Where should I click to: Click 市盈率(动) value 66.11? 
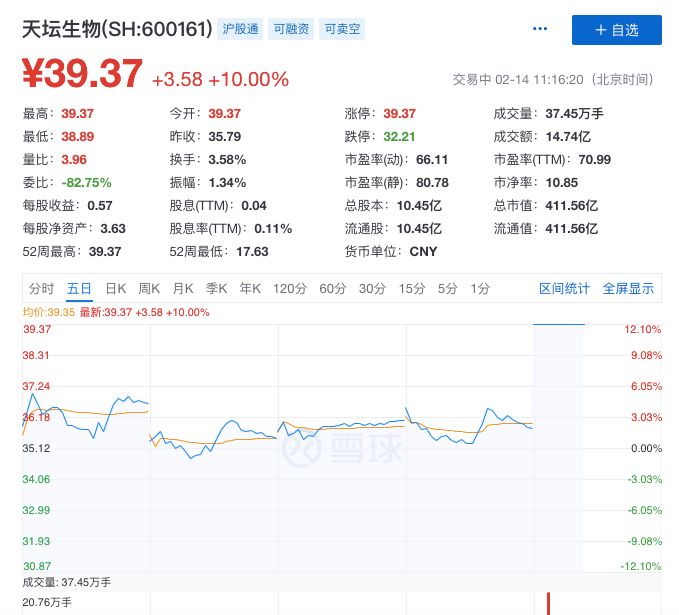(432, 160)
